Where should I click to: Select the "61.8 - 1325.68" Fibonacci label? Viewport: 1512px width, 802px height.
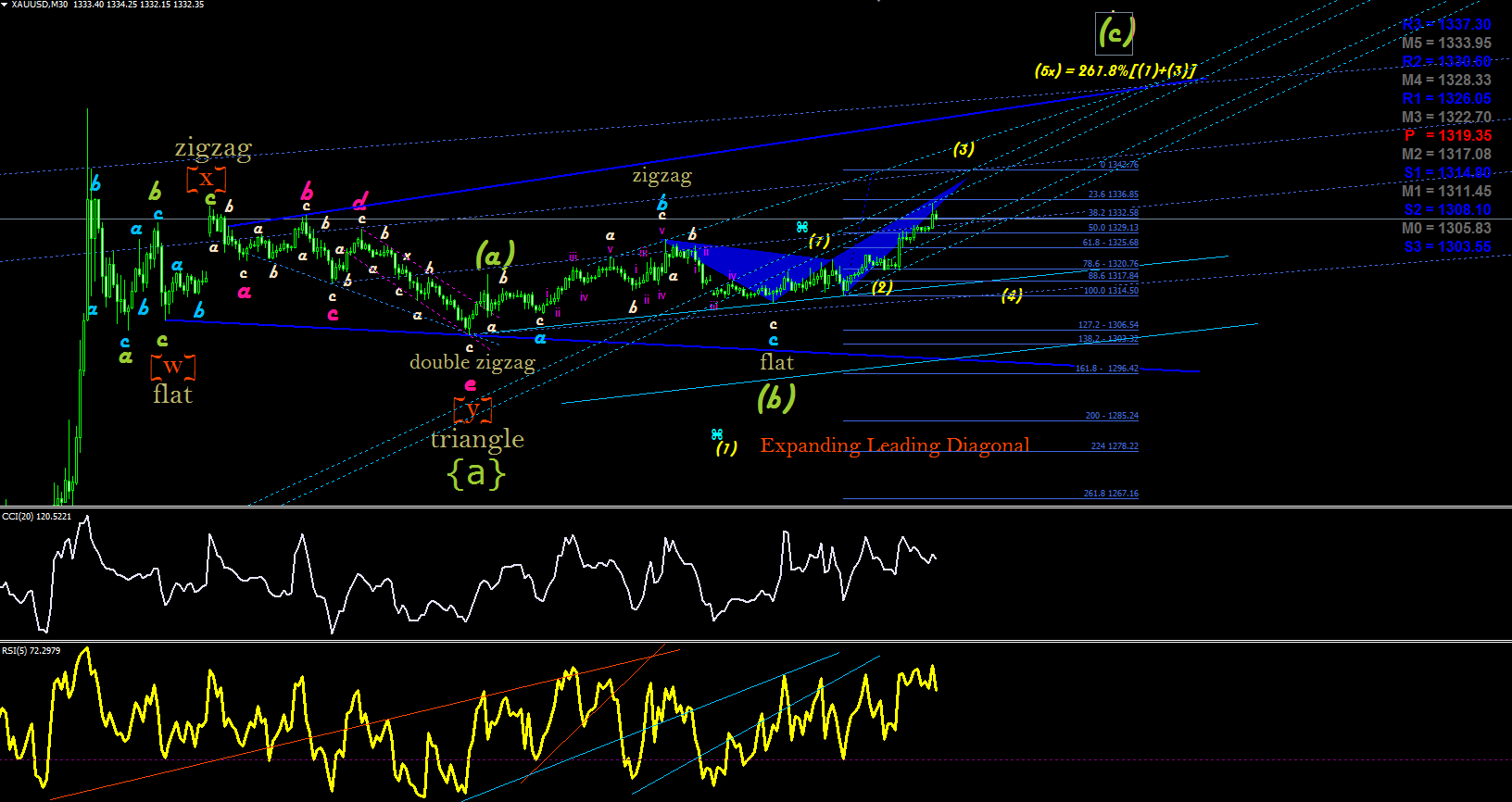pos(1111,243)
